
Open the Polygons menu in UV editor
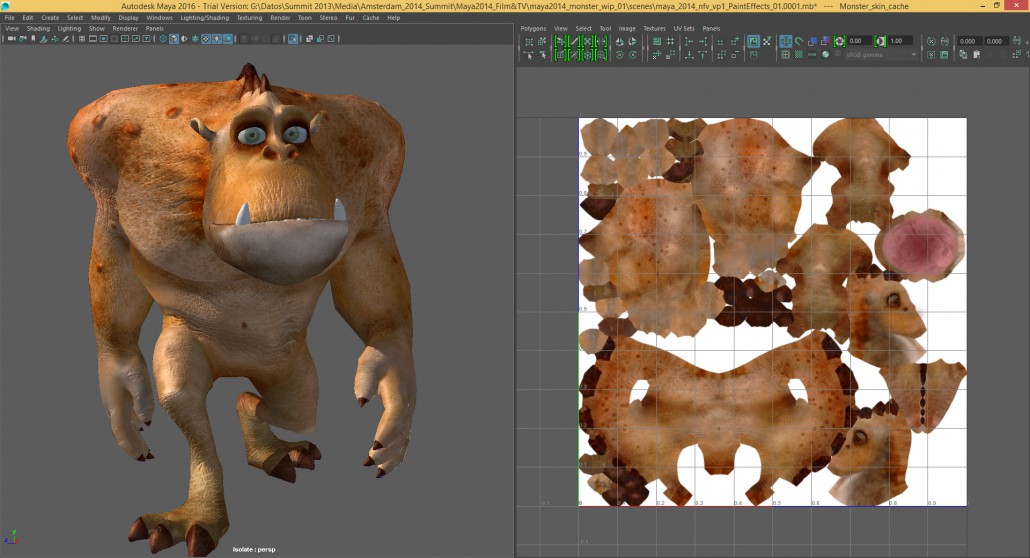(x=533, y=29)
